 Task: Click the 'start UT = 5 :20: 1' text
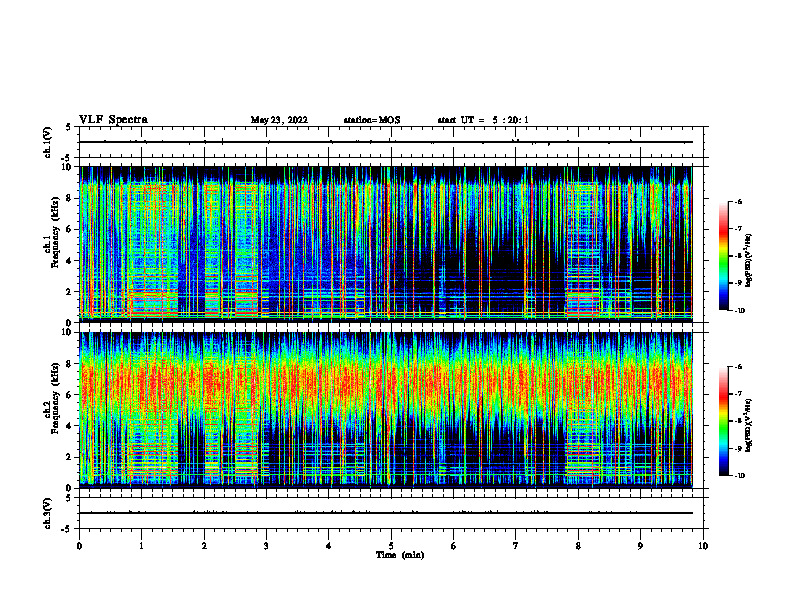tap(483, 120)
